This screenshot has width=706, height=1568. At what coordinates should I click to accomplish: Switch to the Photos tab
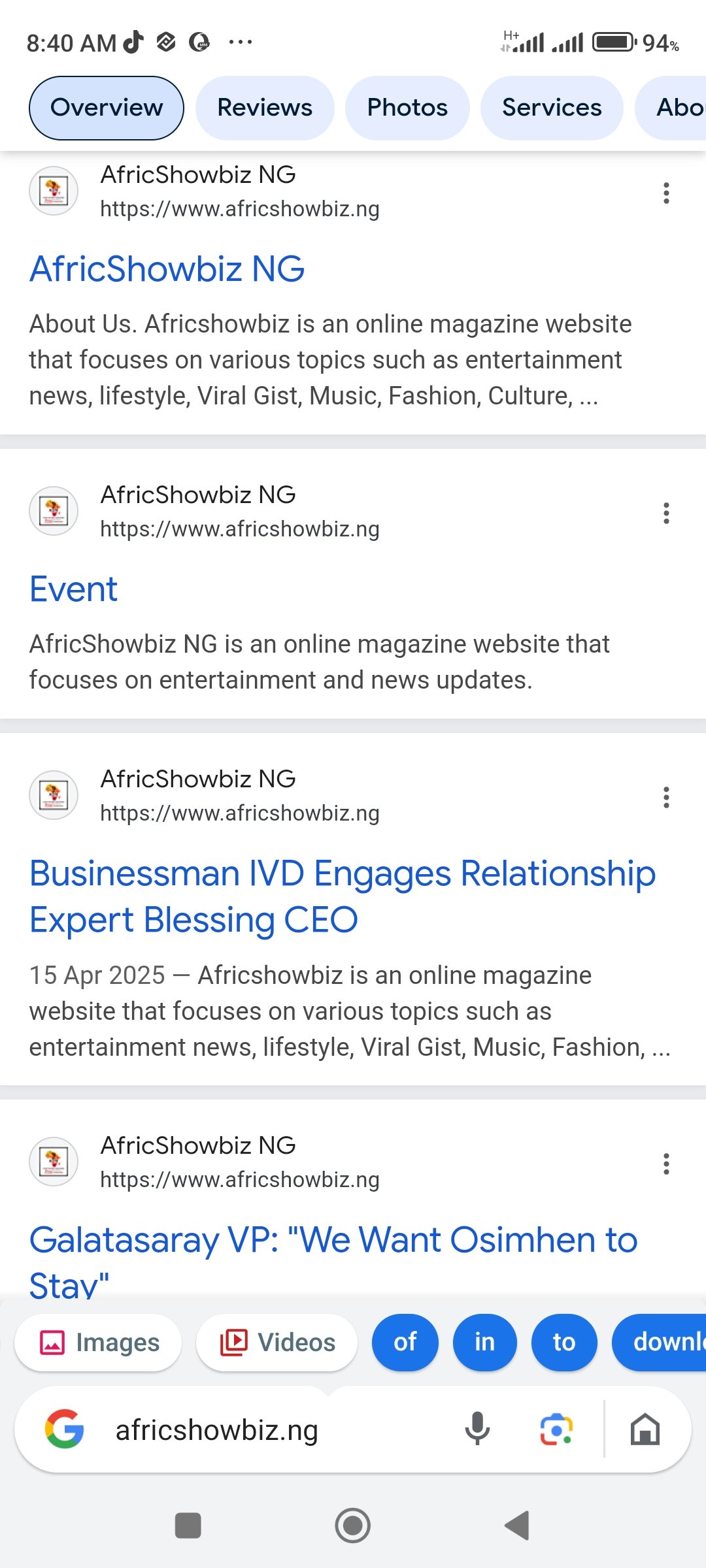[x=407, y=108]
